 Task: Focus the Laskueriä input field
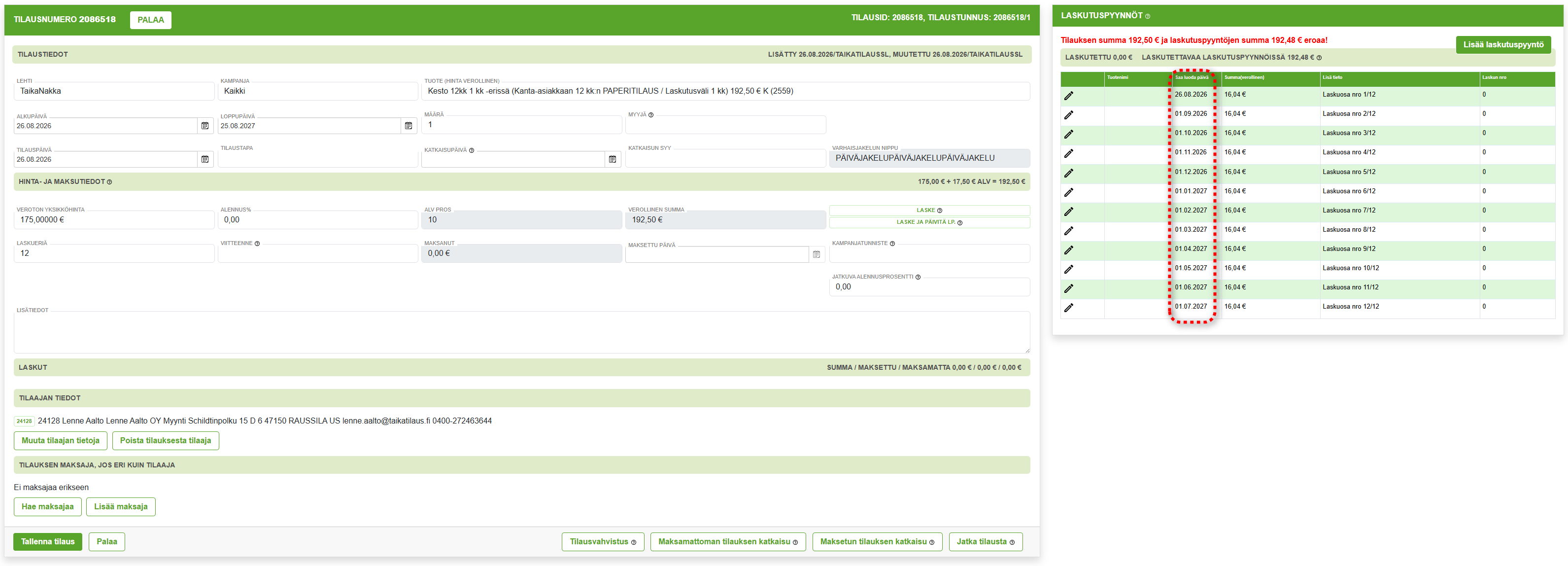pyautogui.click(x=114, y=253)
